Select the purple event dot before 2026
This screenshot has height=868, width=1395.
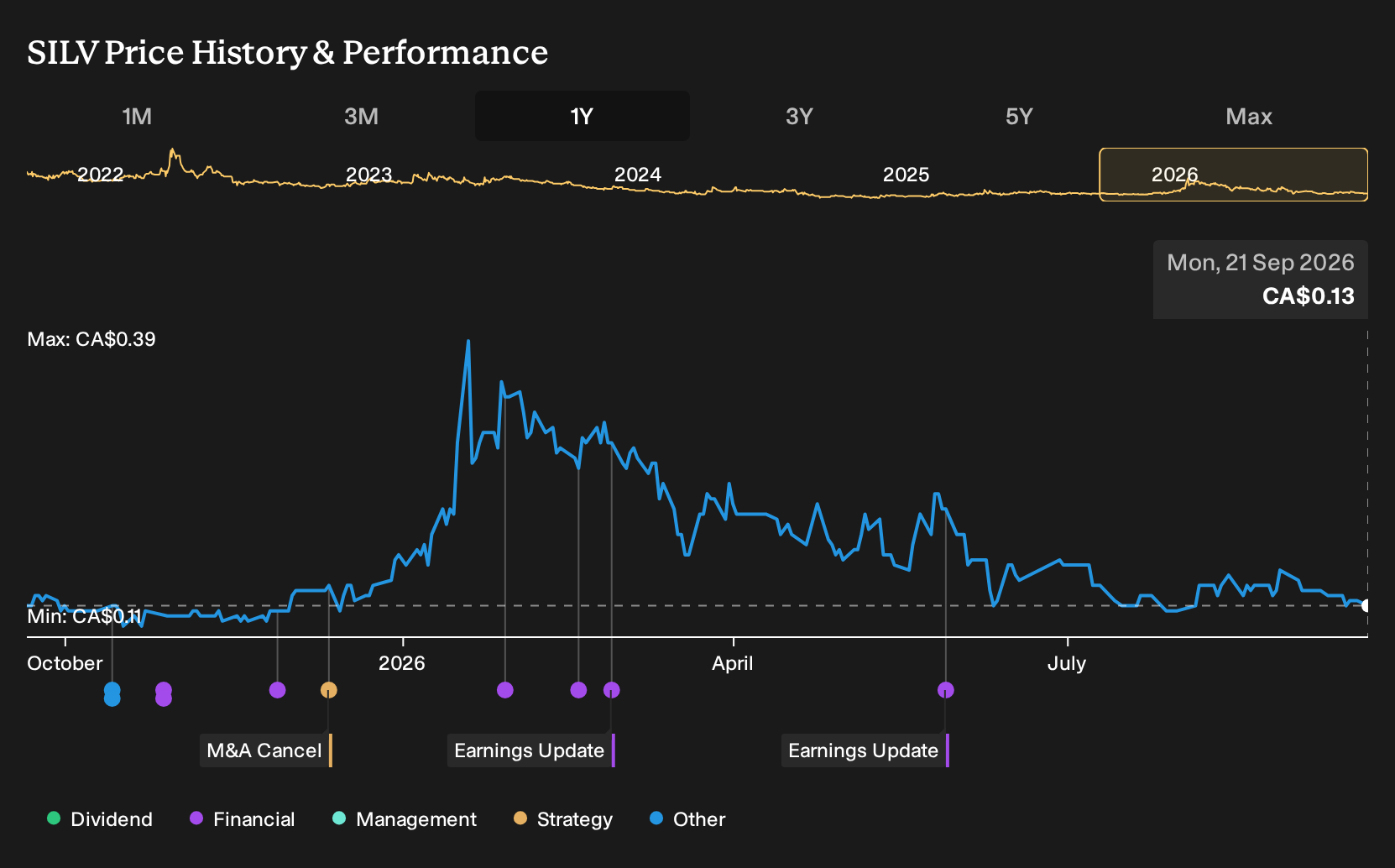point(278,690)
